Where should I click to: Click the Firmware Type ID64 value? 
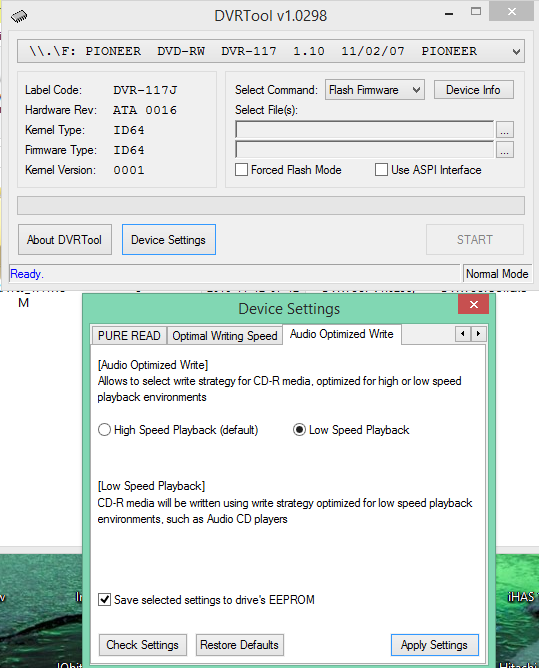[129, 150]
